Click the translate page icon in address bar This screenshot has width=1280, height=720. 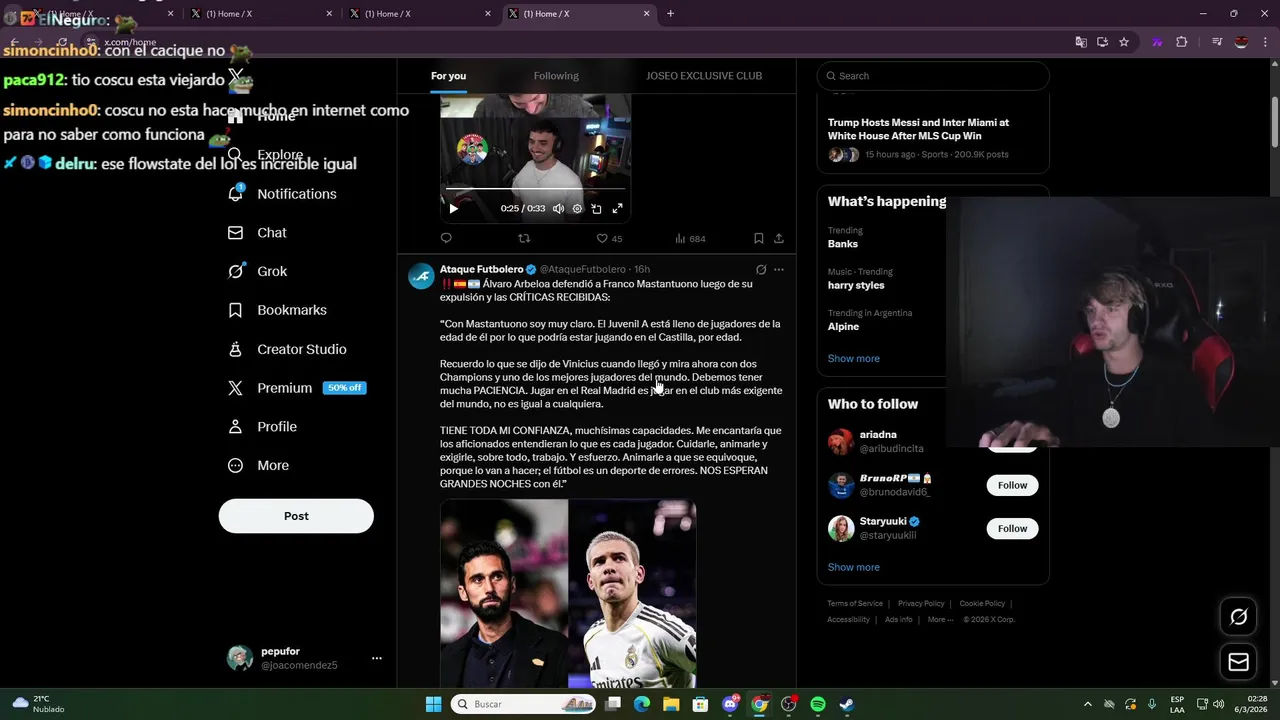click(1080, 42)
